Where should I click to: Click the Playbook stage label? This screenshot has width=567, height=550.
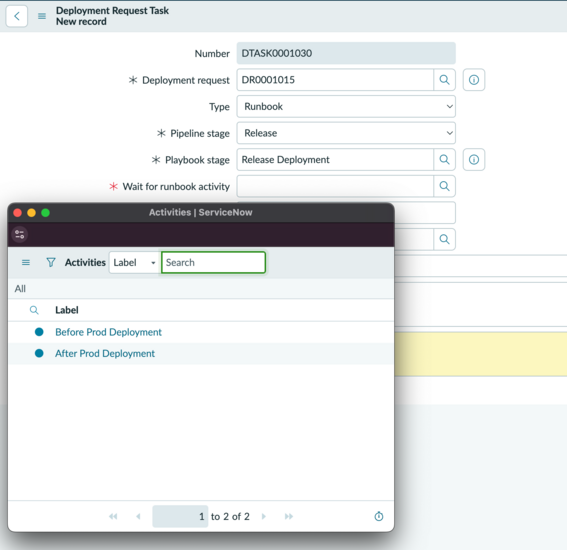click(197, 160)
